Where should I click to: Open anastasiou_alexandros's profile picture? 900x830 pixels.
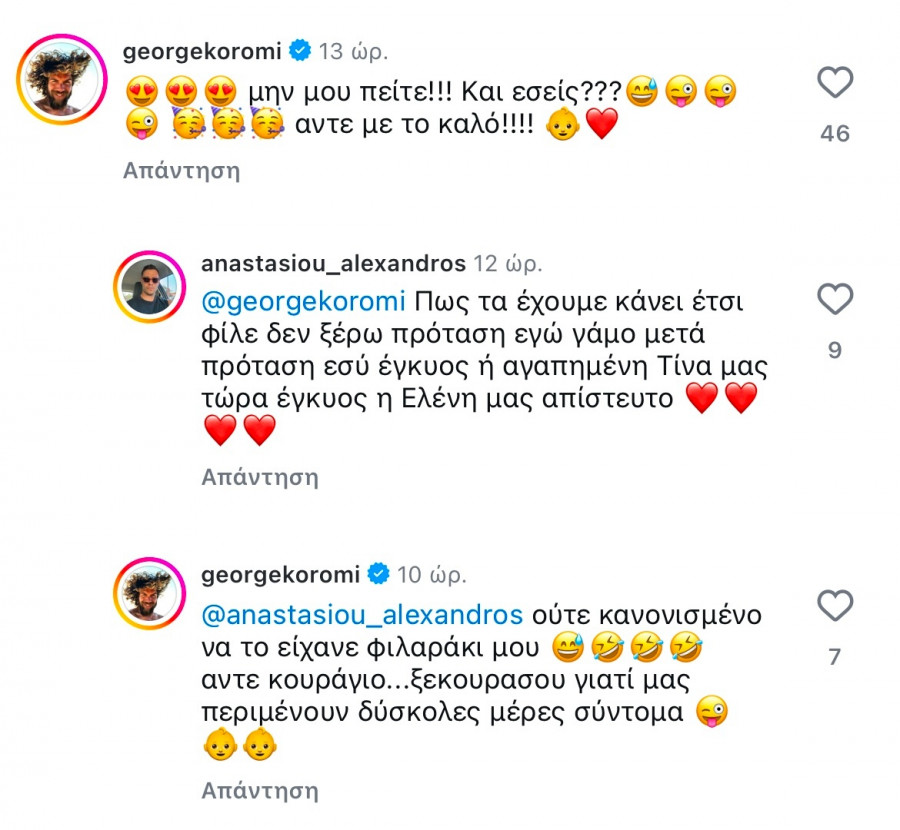[150, 287]
